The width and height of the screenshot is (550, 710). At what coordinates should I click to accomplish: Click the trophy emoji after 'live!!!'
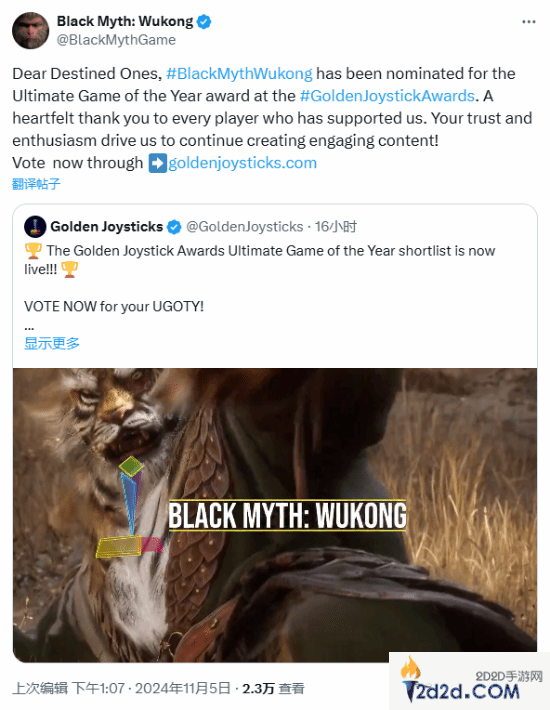click(x=69, y=269)
